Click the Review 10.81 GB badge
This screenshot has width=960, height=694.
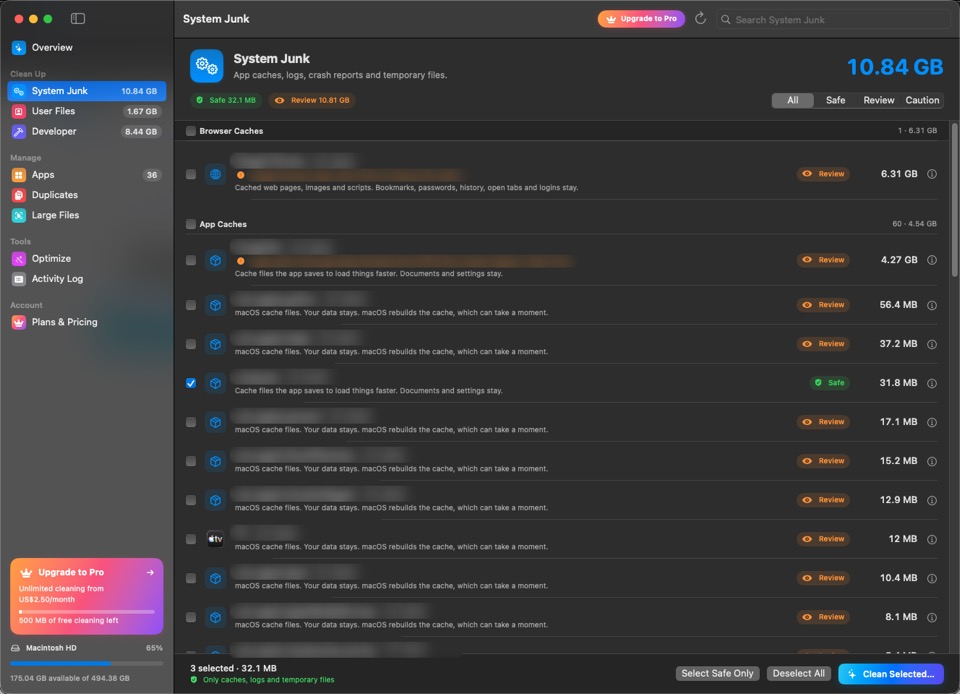pyautogui.click(x=312, y=100)
